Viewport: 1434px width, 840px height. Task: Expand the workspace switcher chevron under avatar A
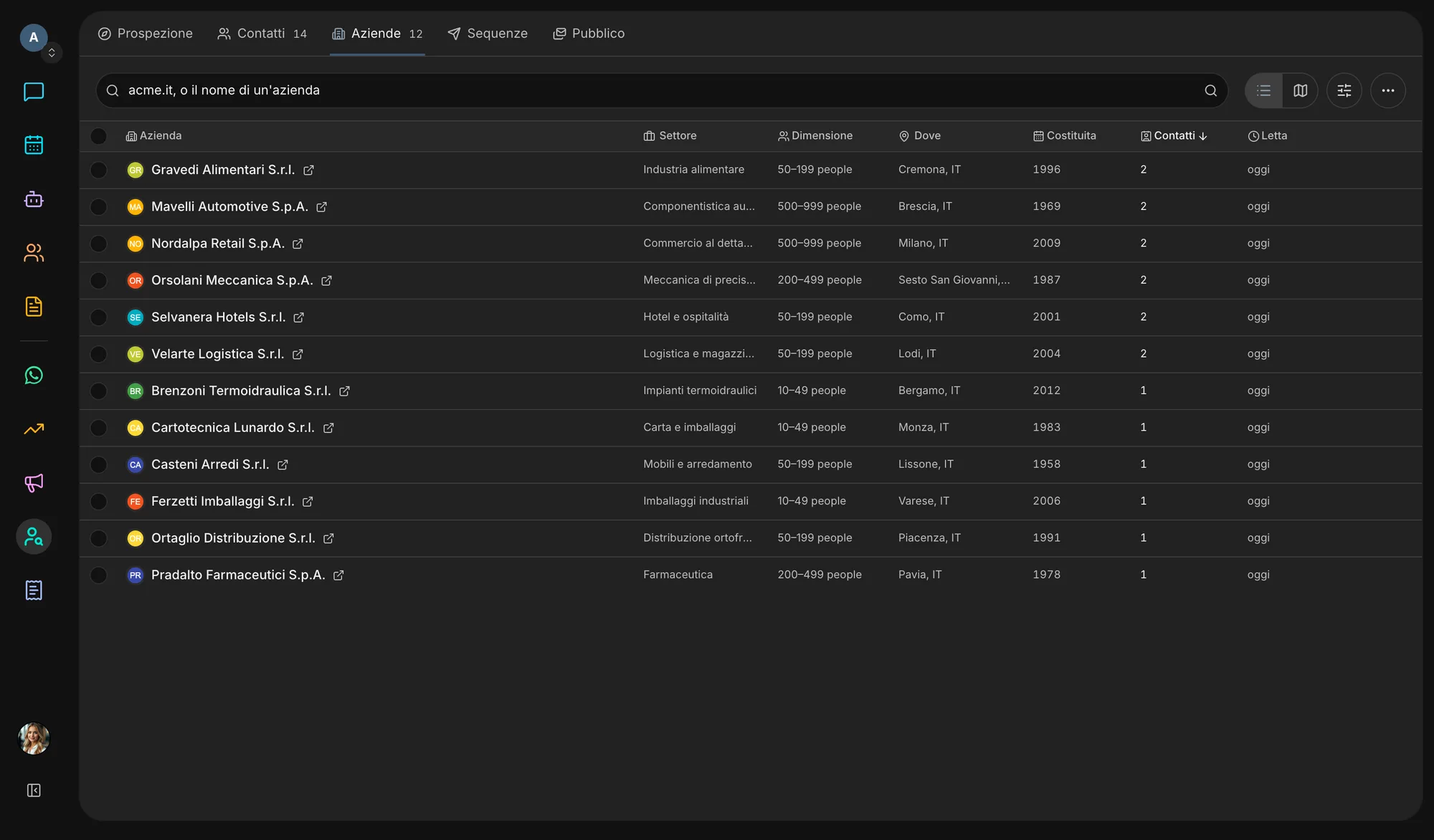click(52, 52)
